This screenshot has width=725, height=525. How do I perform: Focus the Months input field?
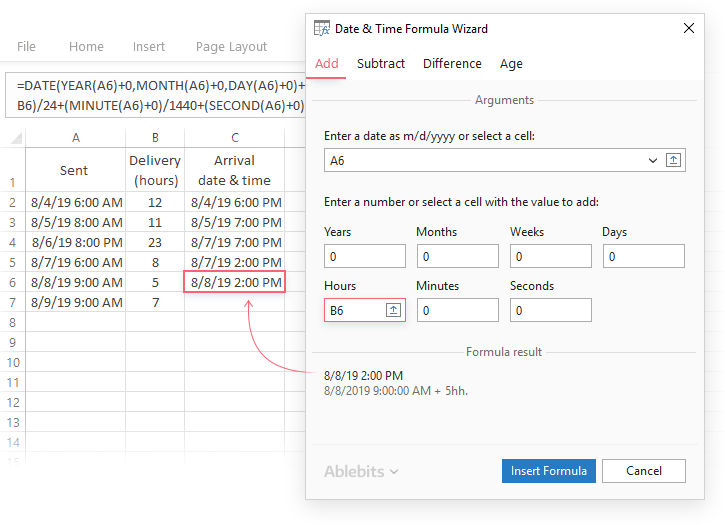point(457,256)
